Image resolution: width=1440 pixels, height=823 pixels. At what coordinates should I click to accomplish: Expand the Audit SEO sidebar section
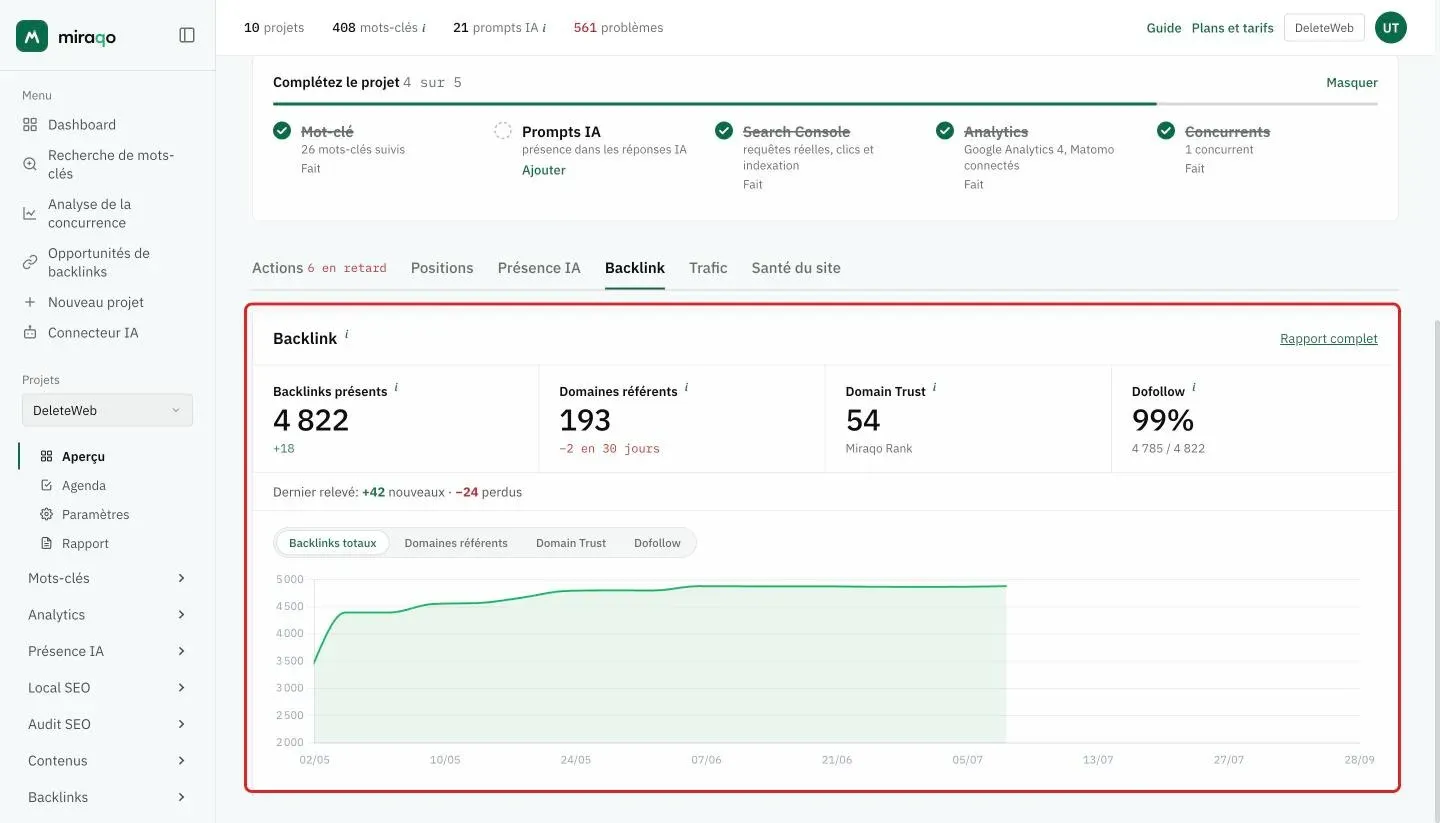(x=107, y=724)
